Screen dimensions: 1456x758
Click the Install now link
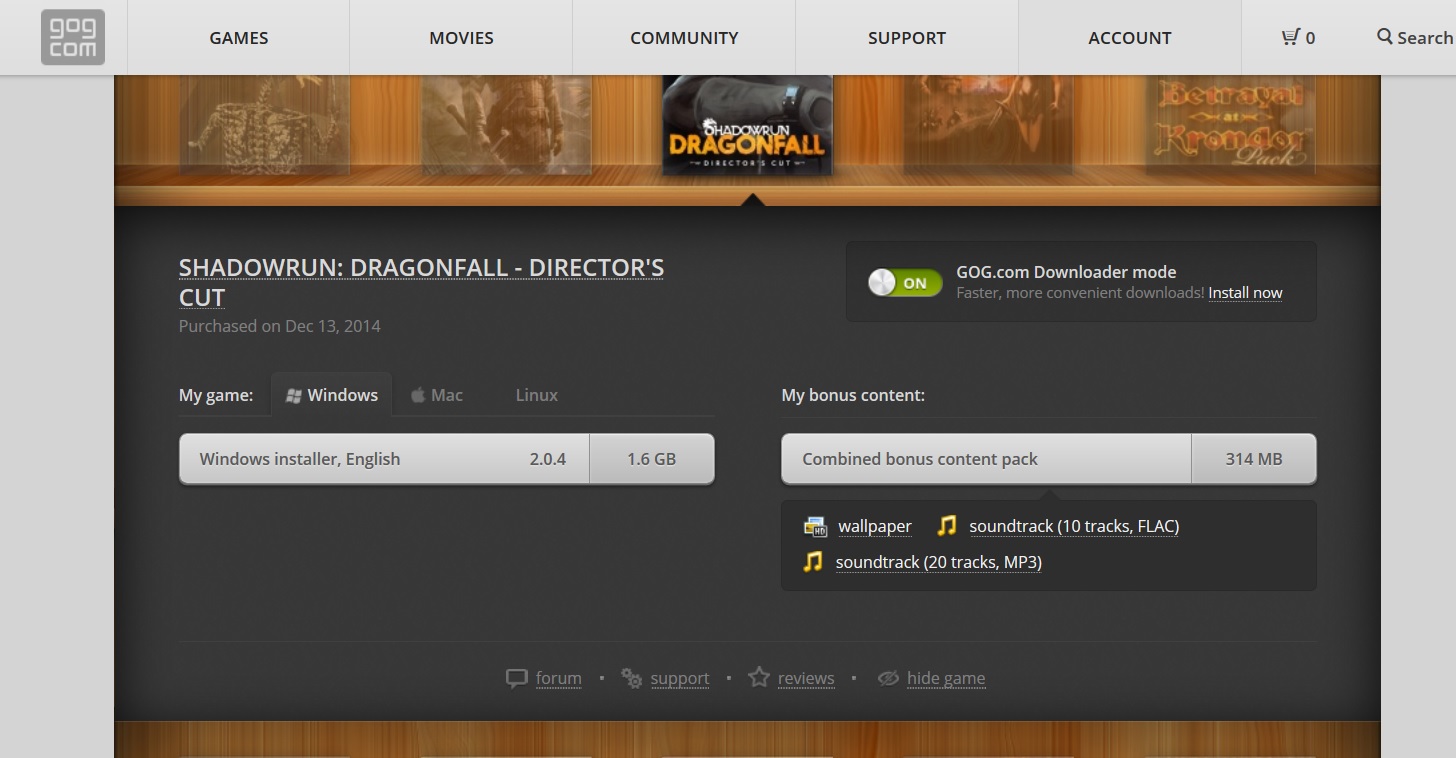click(1245, 293)
